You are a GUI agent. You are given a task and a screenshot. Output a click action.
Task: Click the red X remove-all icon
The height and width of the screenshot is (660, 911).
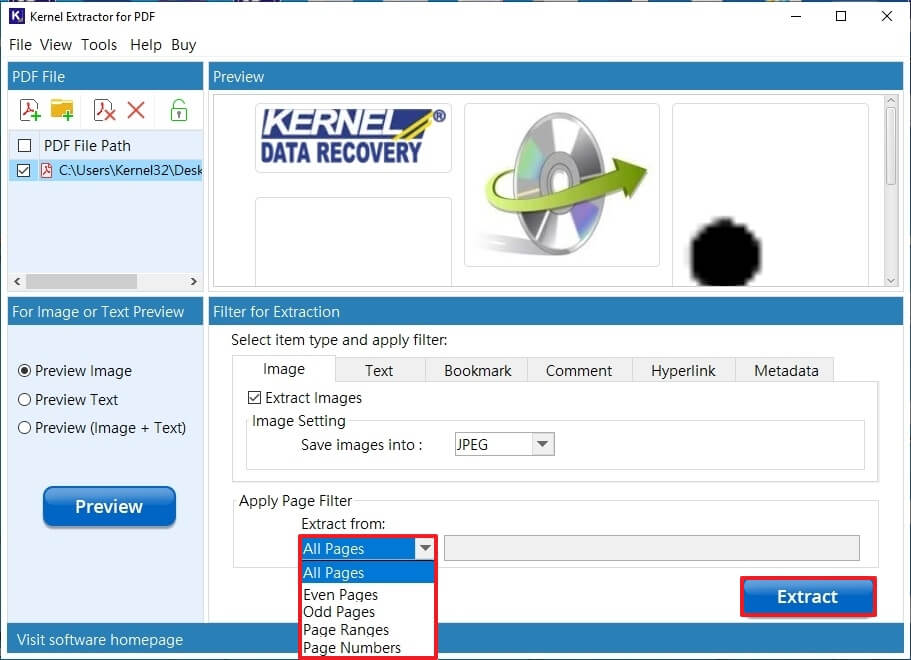(x=136, y=110)
